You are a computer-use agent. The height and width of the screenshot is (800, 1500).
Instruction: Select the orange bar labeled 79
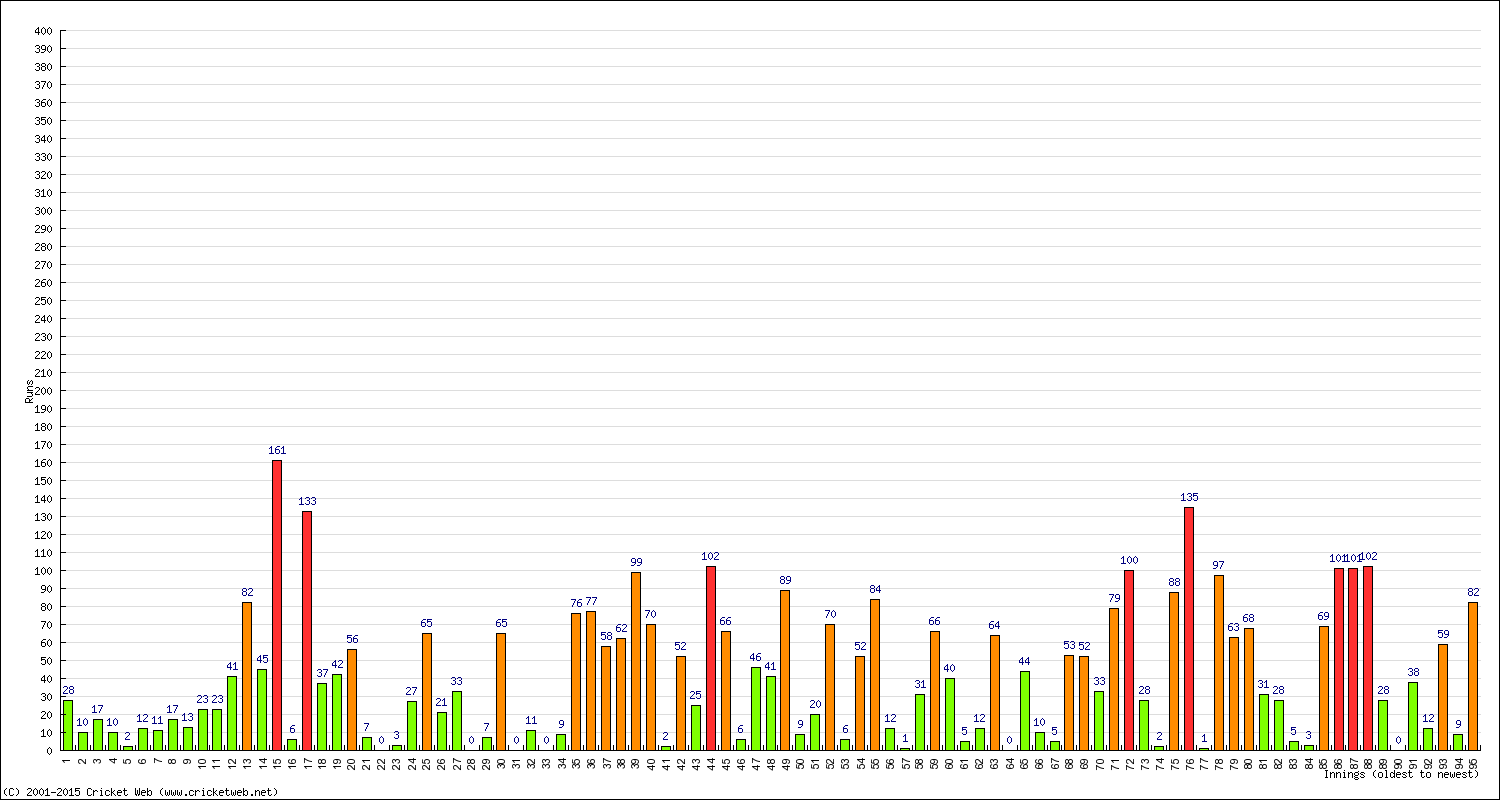coord(1114,679)
